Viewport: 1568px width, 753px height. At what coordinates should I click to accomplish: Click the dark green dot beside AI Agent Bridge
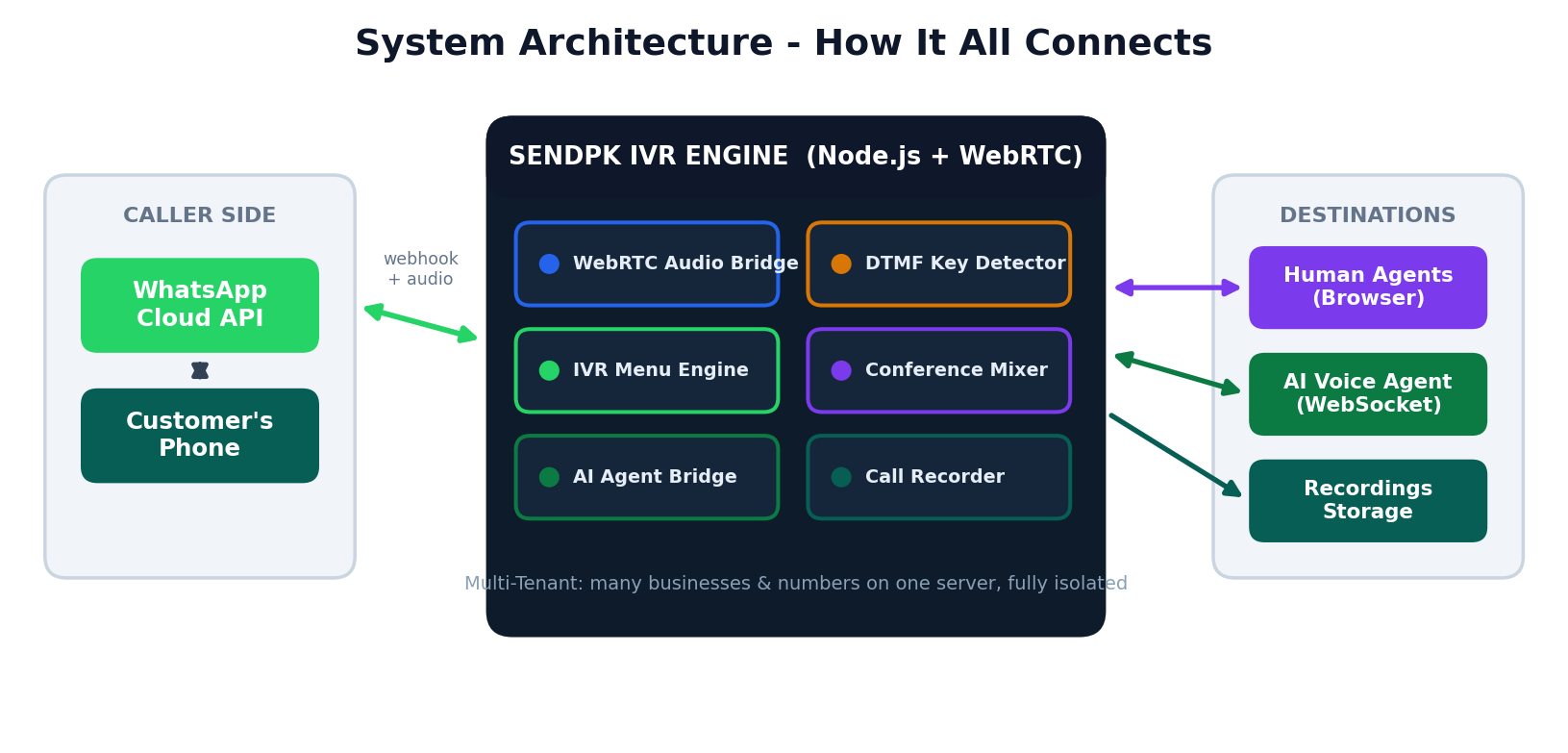pos(549,477)
